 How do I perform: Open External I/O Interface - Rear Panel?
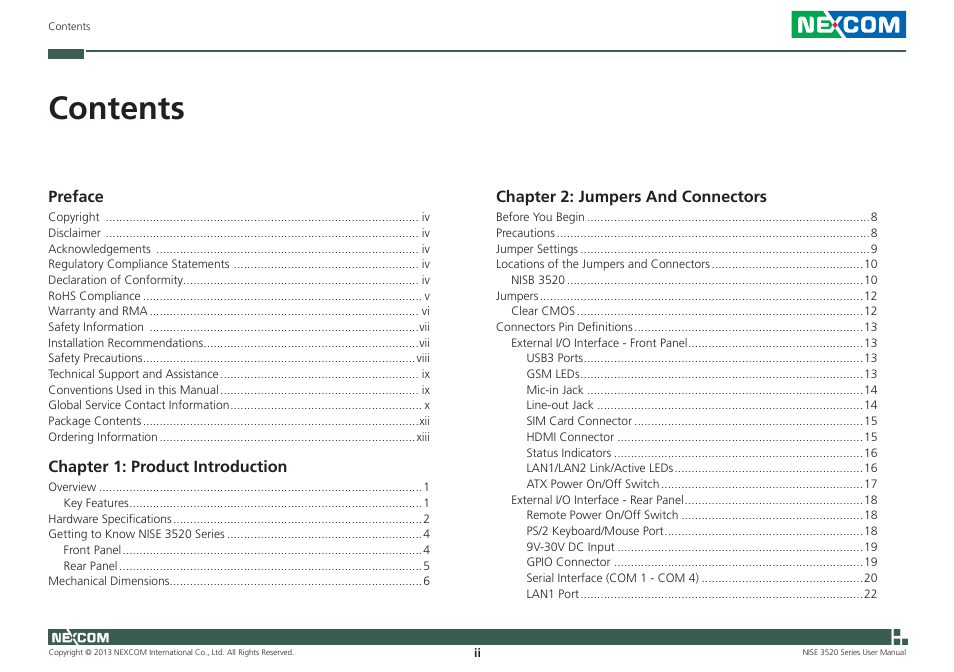pyautogui.click(x=694, y=499)
